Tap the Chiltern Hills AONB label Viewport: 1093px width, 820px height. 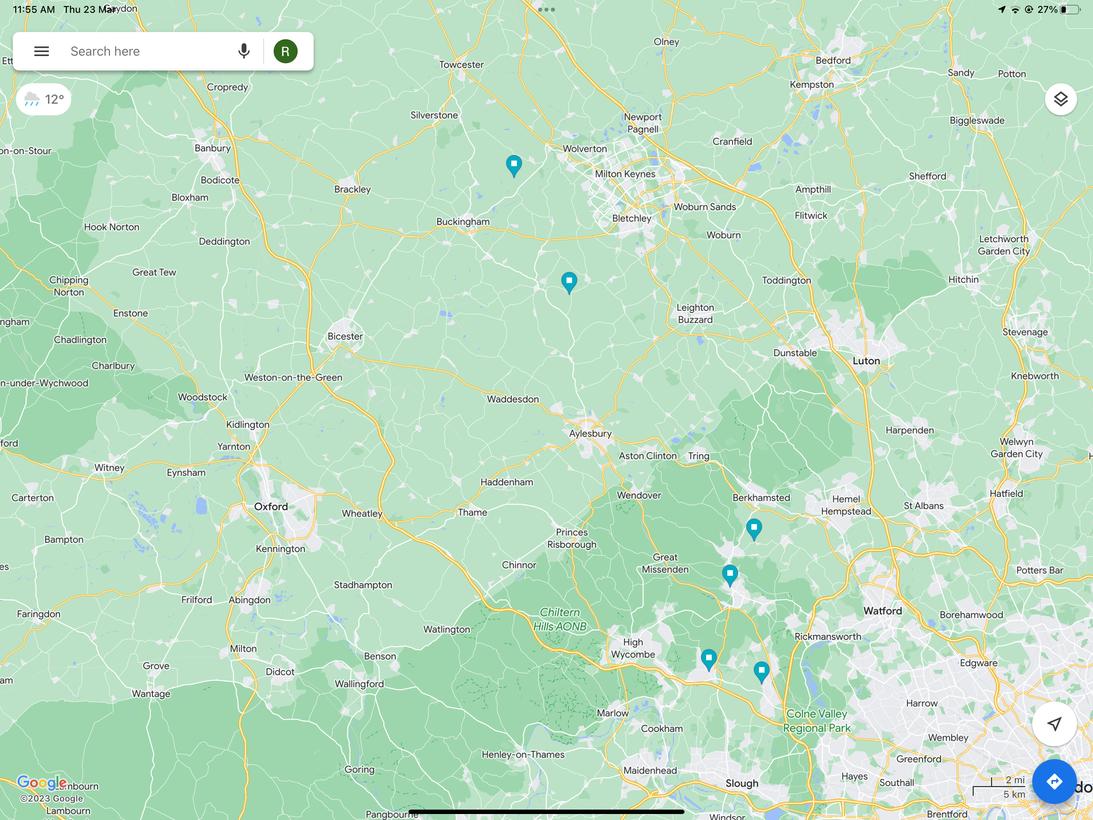click(560, 619)
